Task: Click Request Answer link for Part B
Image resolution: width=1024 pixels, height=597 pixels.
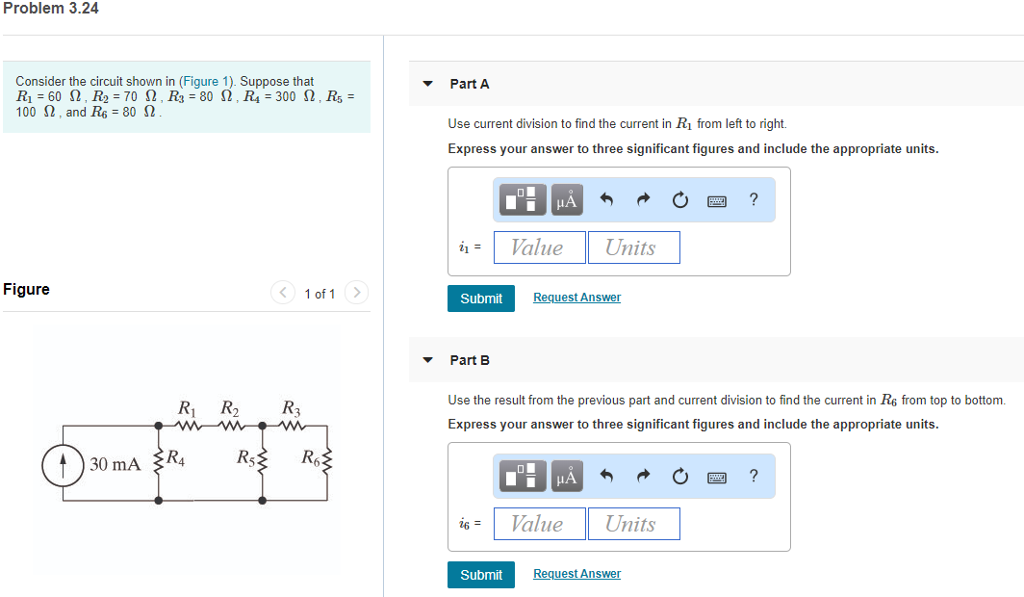Action: tap(577, 573)
